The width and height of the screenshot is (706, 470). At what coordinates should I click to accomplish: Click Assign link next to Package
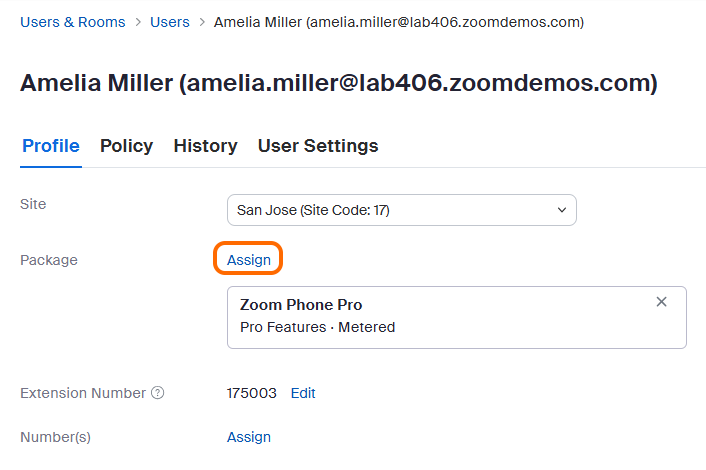(249, 260)
